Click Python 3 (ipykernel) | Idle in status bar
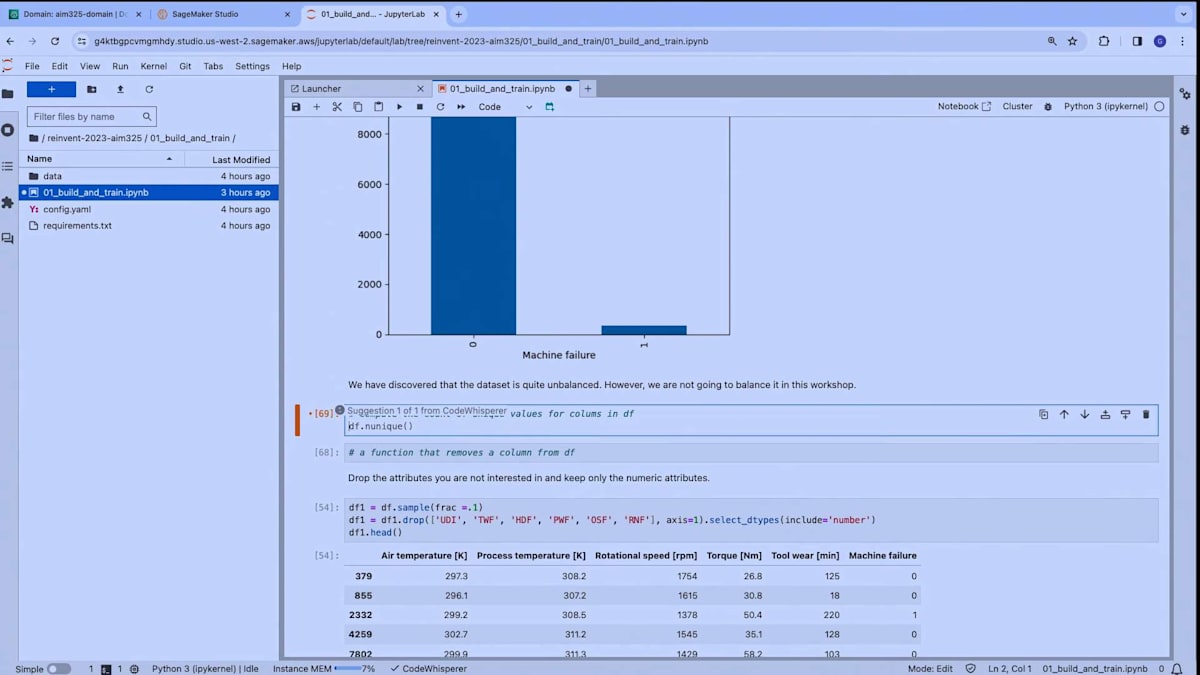1200x675 pixels. [x=207, y=668]
